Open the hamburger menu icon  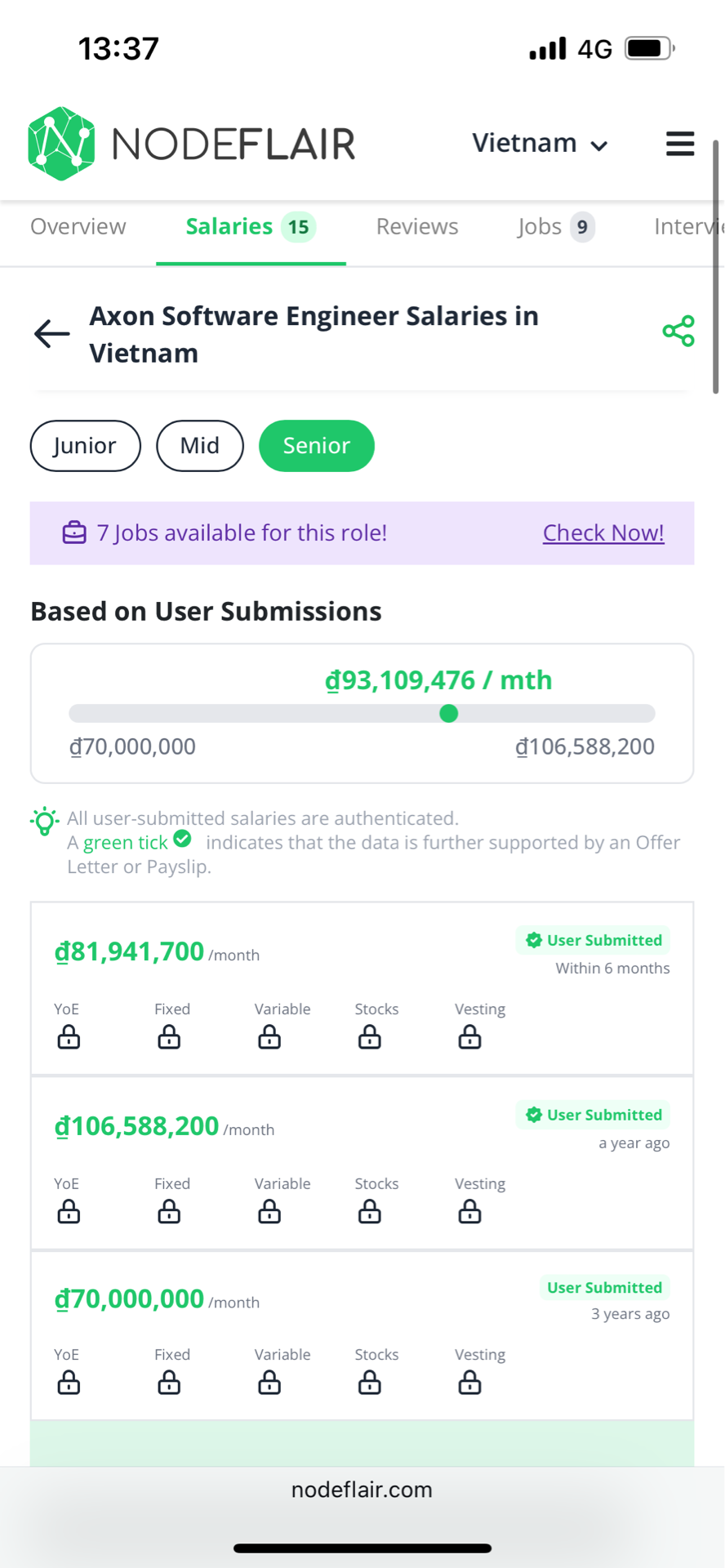(x=680, y=144)
